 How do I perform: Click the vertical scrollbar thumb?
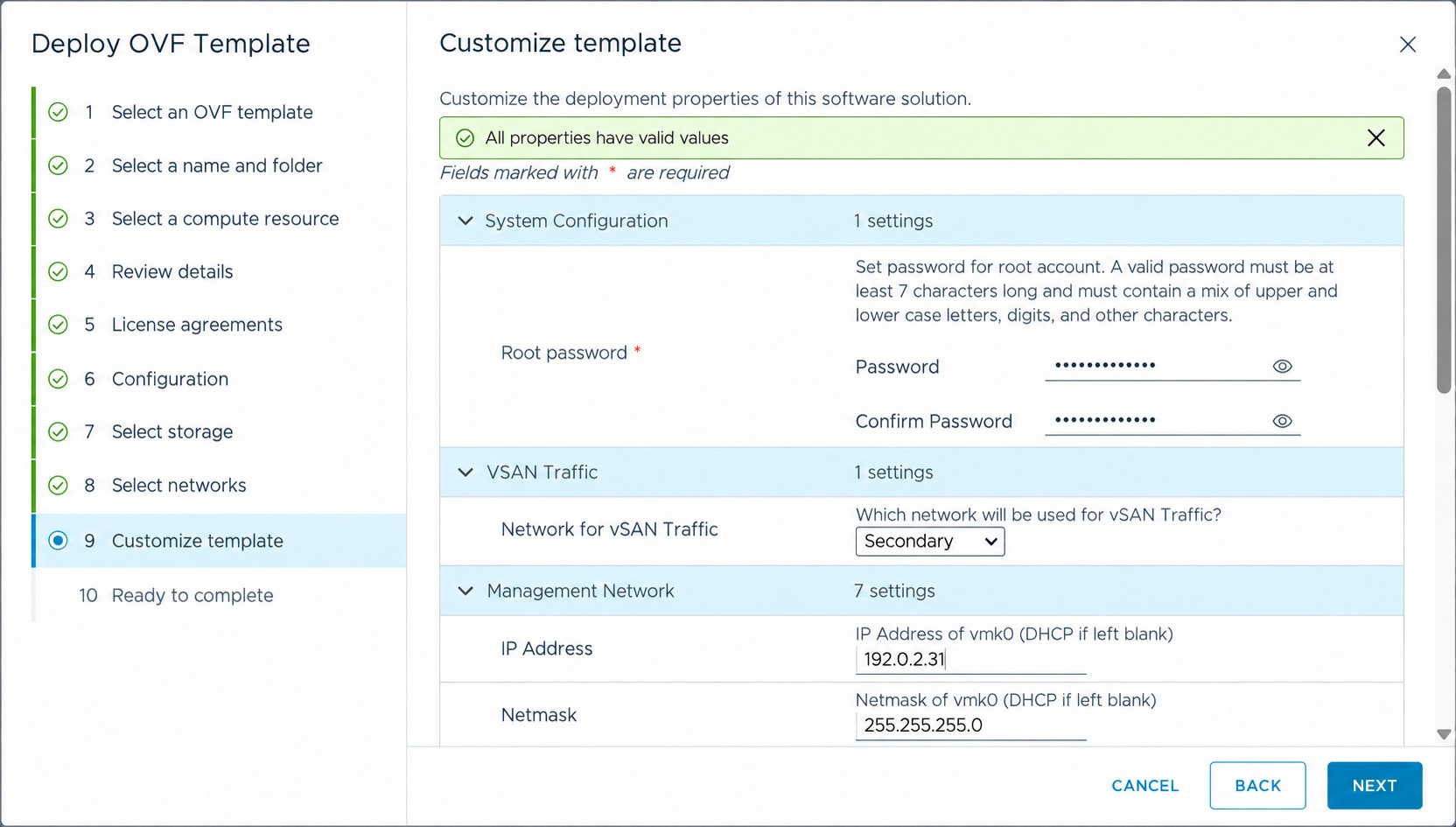point(1444,241)
